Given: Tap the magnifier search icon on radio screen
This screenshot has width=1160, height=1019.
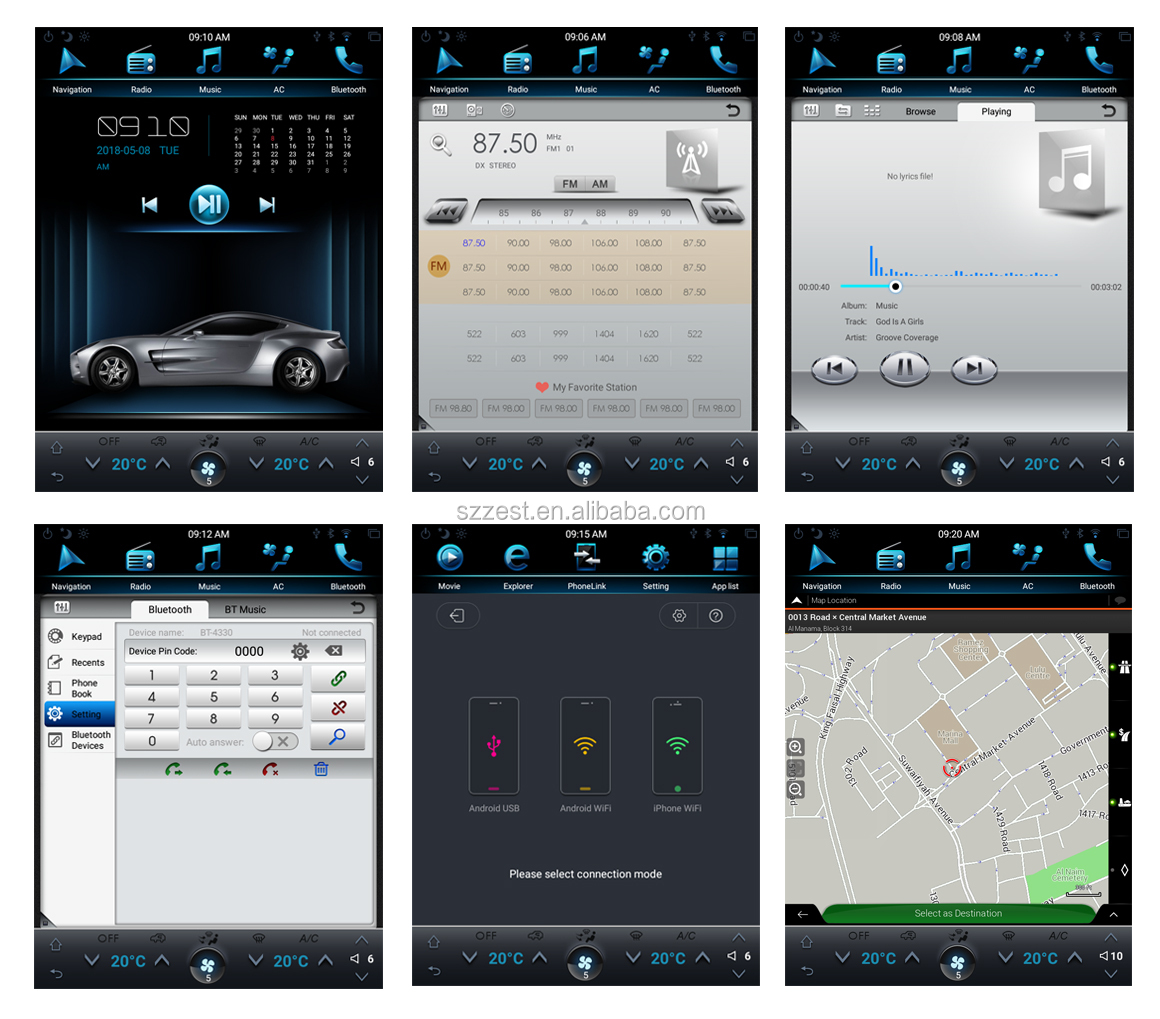Looking at the screenshot, I should 441,144.
